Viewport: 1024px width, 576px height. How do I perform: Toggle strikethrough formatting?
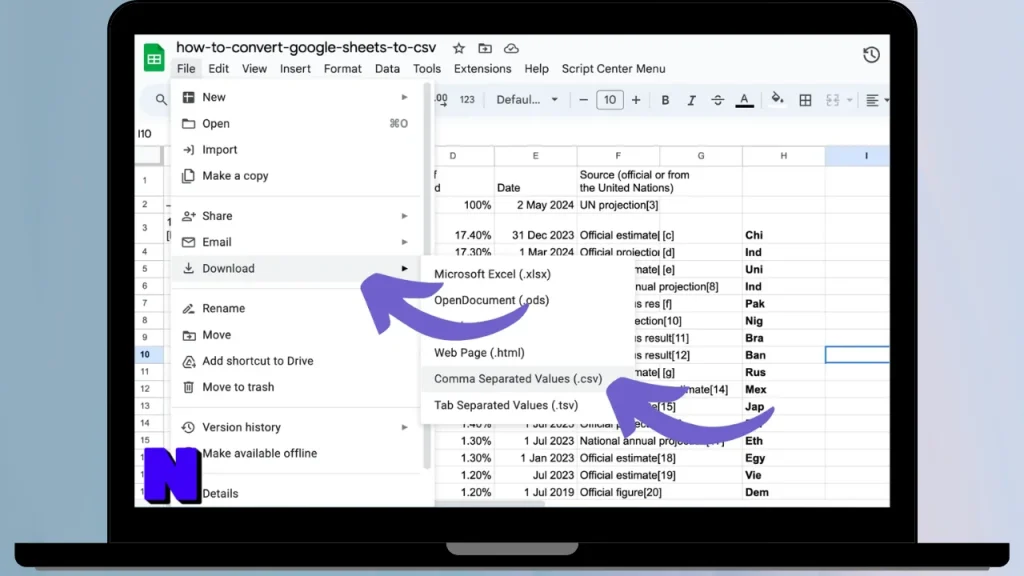coord(717,100)
